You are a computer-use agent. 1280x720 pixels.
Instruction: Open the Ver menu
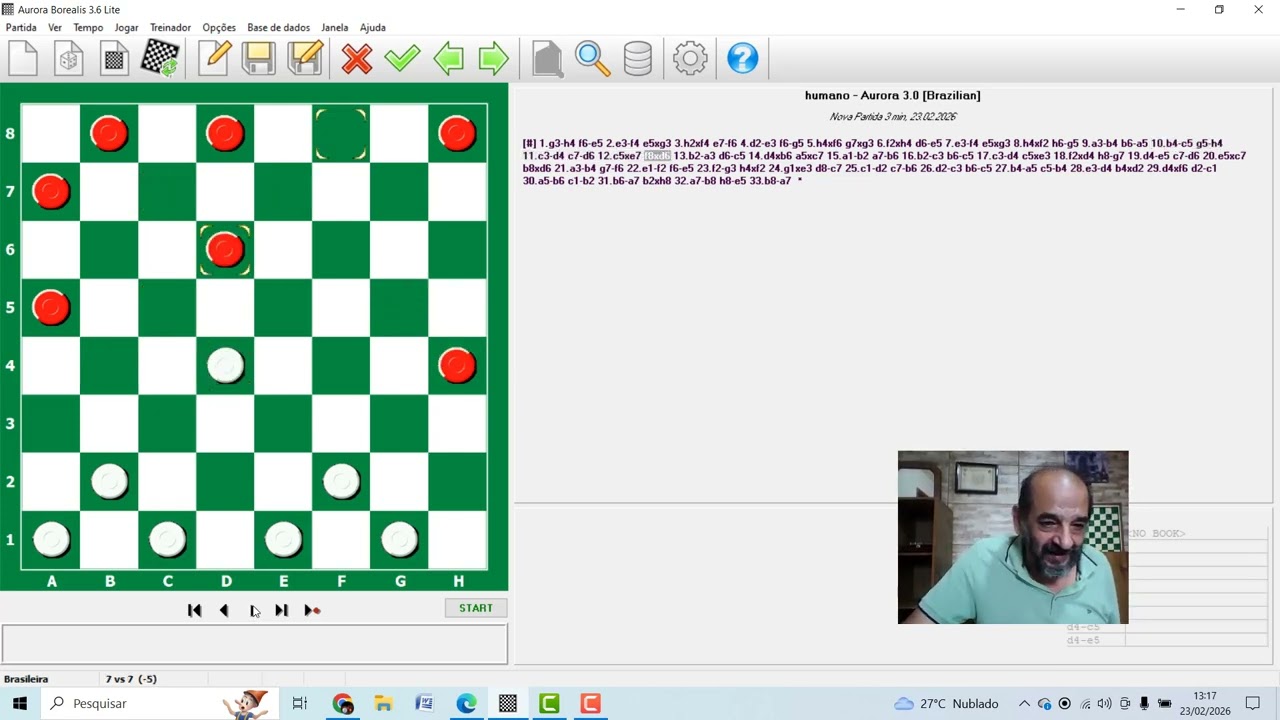click(x=55, y=27)
